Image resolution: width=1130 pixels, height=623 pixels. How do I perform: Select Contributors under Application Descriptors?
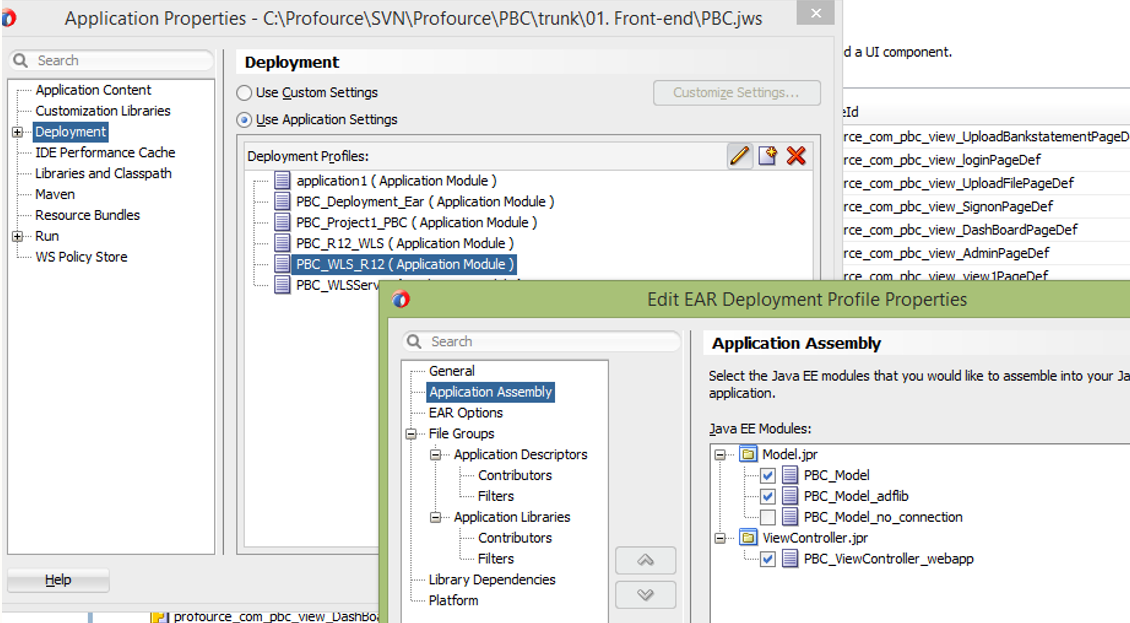[x=515, y=476]
